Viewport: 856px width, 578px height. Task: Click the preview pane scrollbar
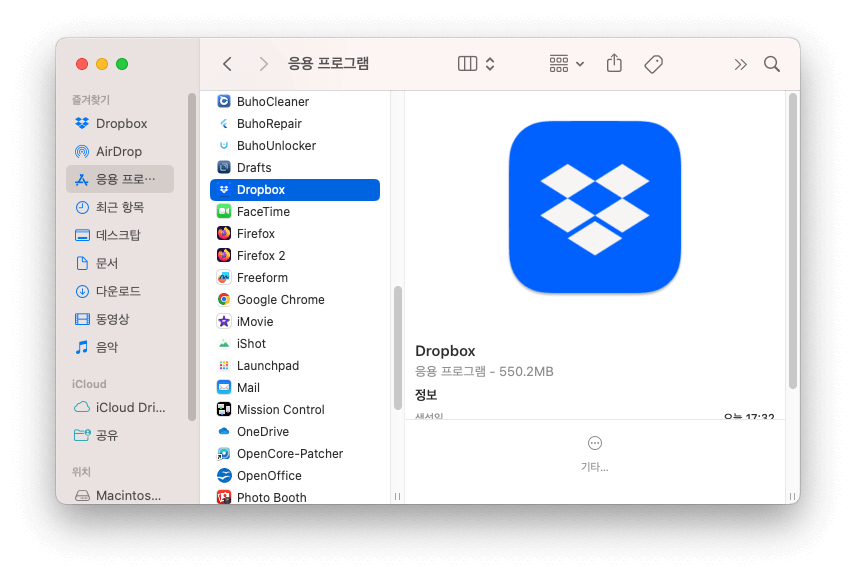click(793, 241)
